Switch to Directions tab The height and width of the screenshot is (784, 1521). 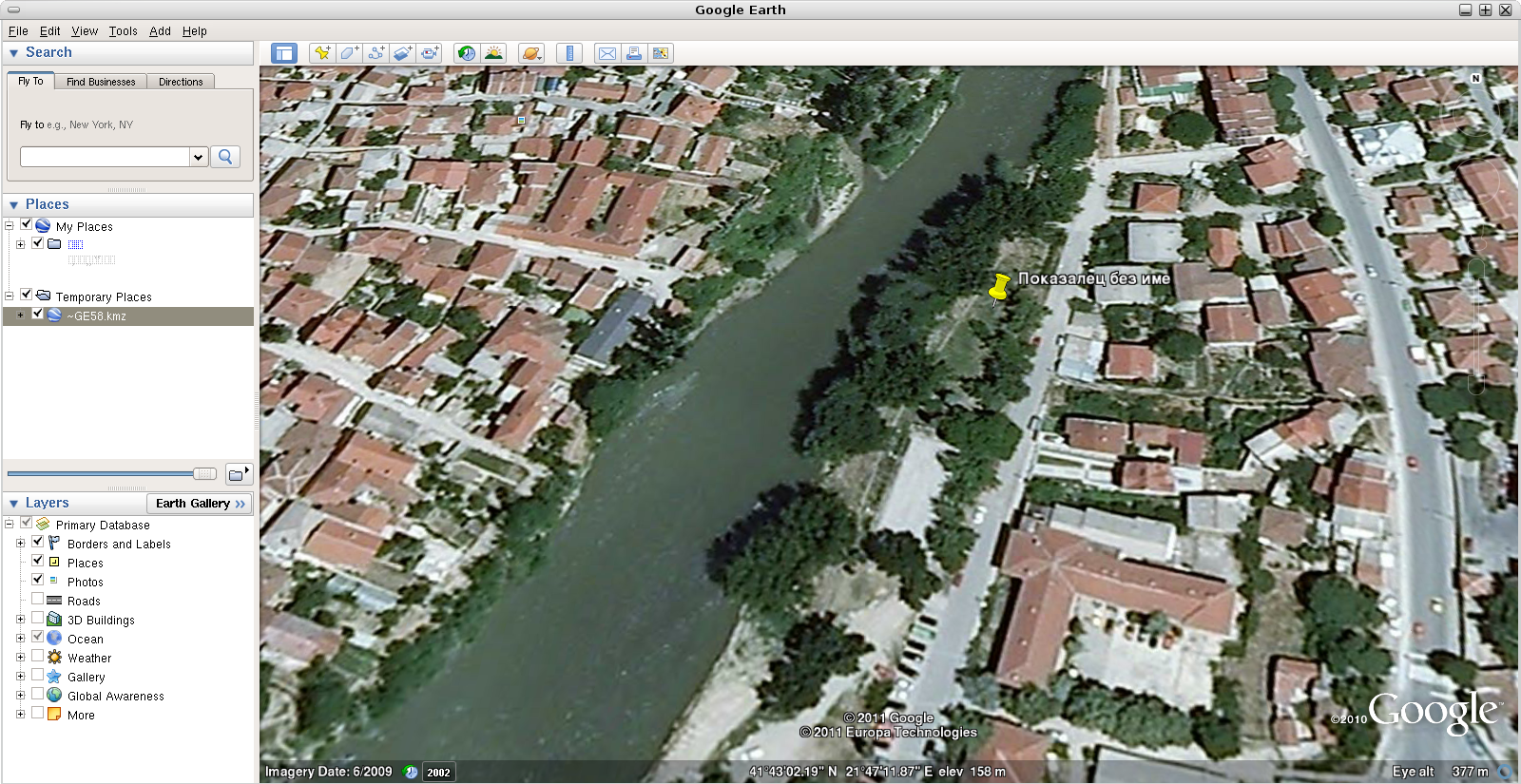(181, 82)
